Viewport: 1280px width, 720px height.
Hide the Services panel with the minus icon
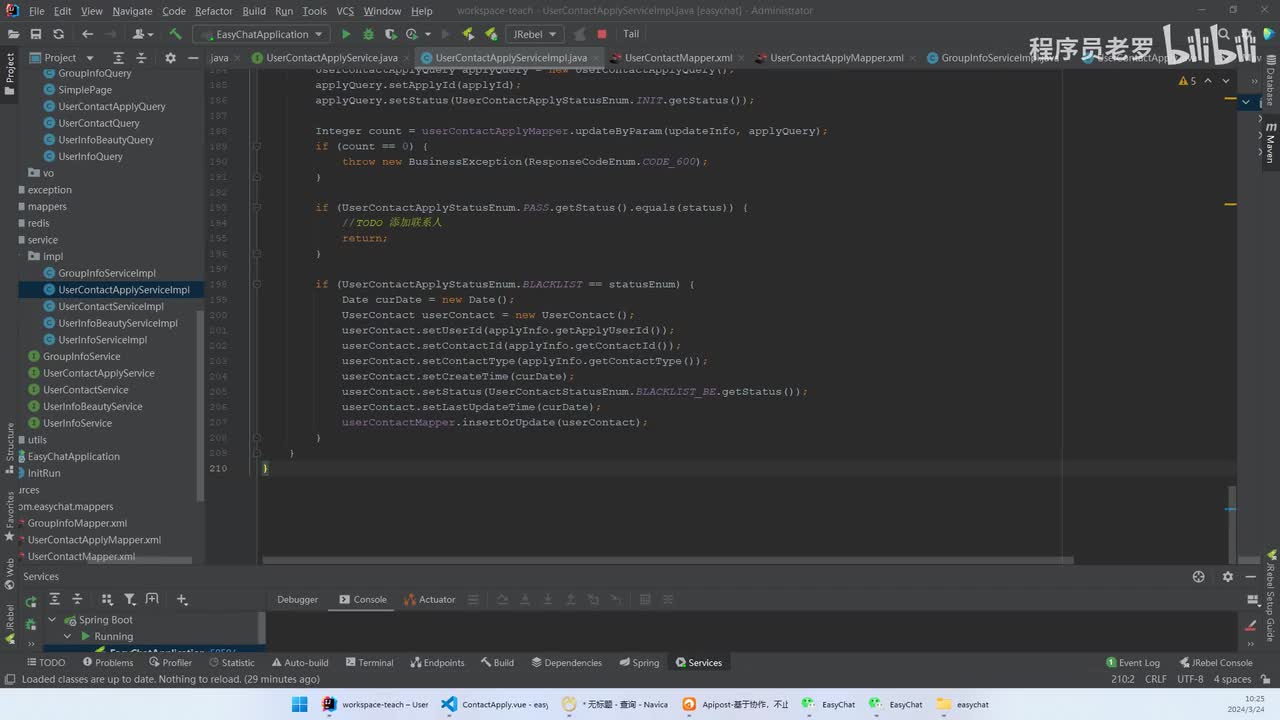coord(1250,577)
